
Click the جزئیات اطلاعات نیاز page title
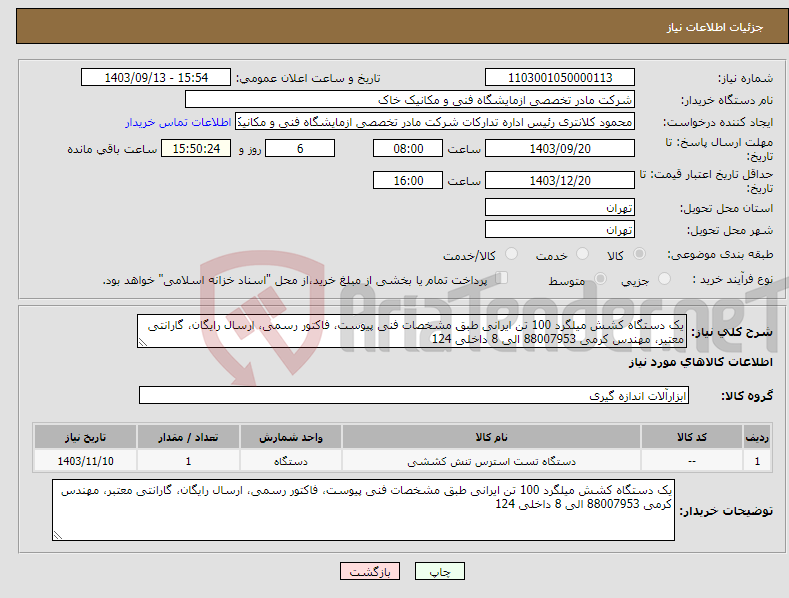(715, 27)
